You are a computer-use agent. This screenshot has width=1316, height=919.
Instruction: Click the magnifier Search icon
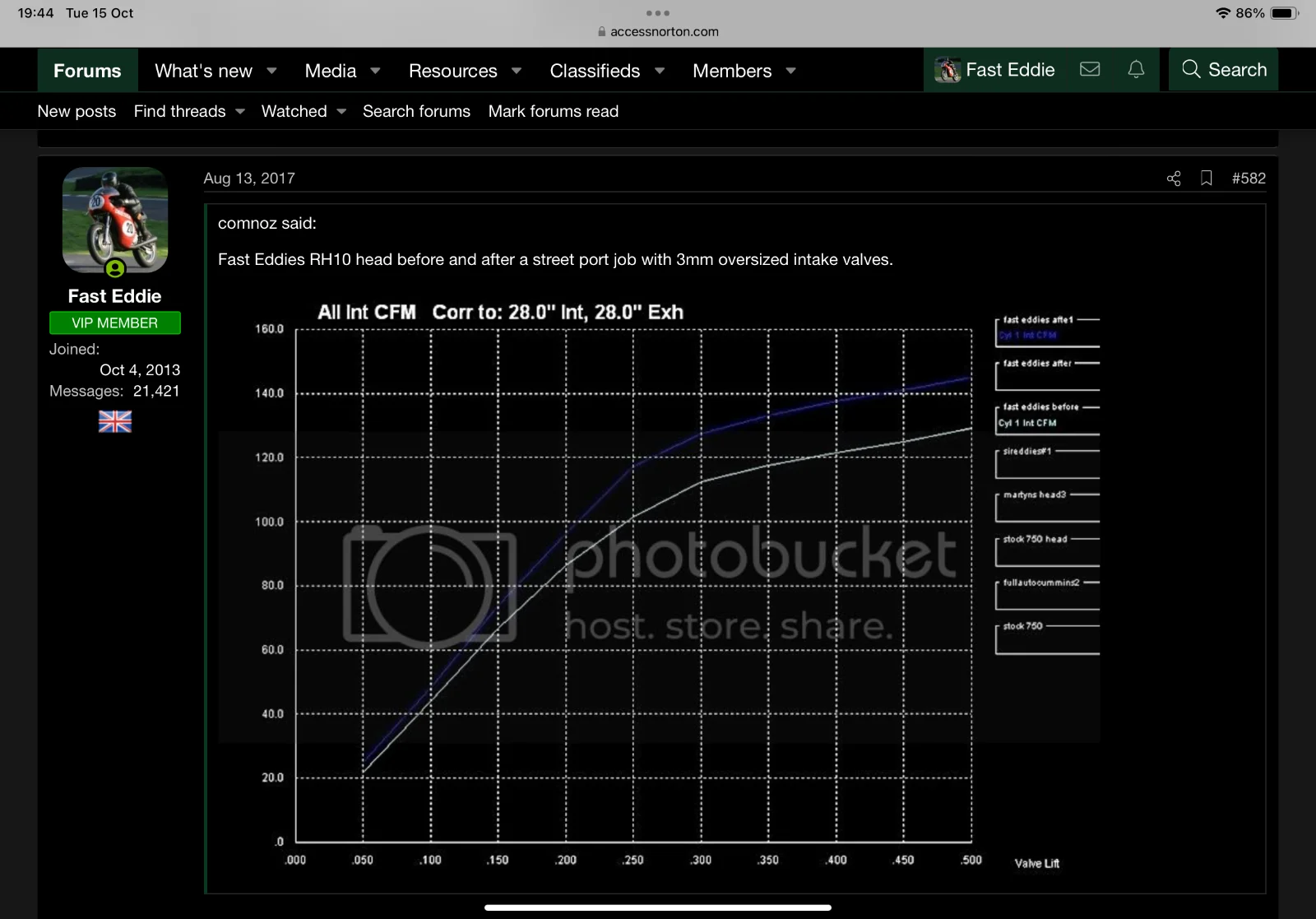tap(1191, 70)
